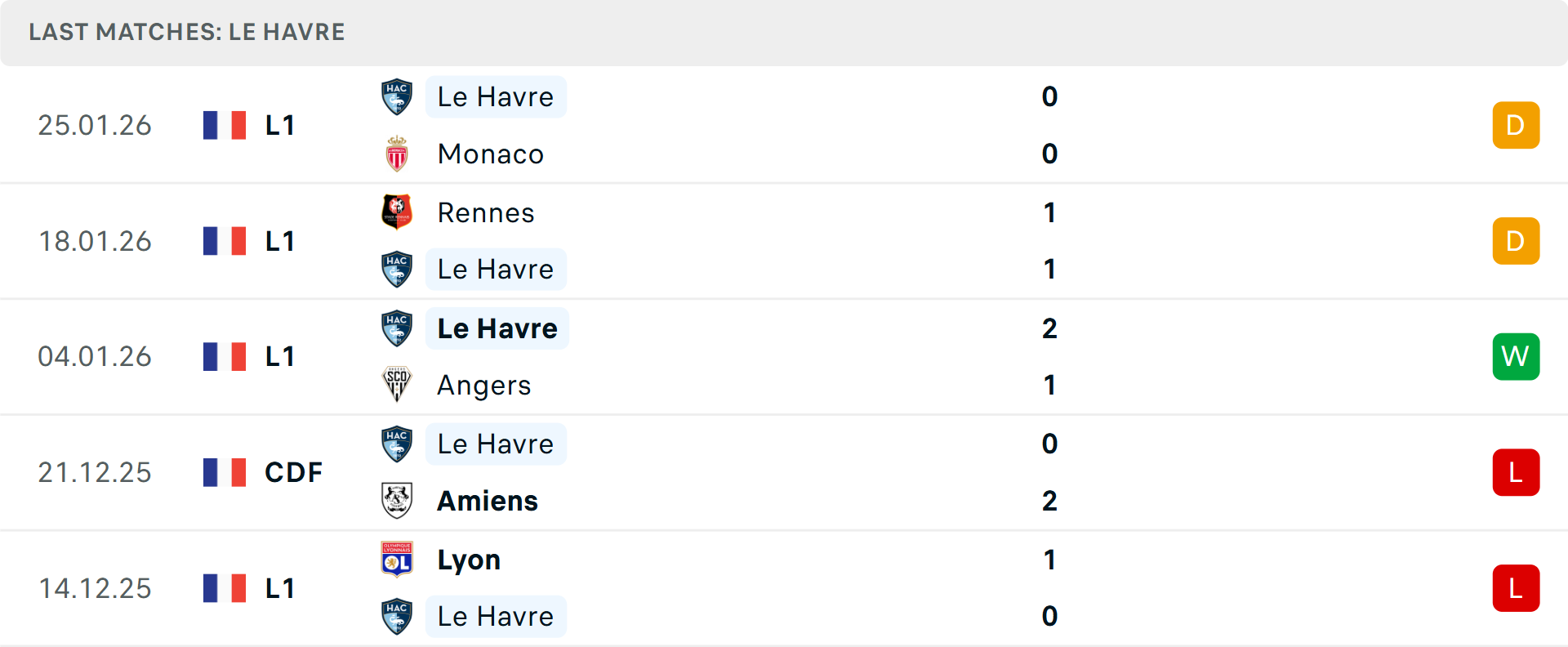Click the Le Havre club crest beside Monaco match
The width and height of the screenshot is (1568, 647).
397,96
